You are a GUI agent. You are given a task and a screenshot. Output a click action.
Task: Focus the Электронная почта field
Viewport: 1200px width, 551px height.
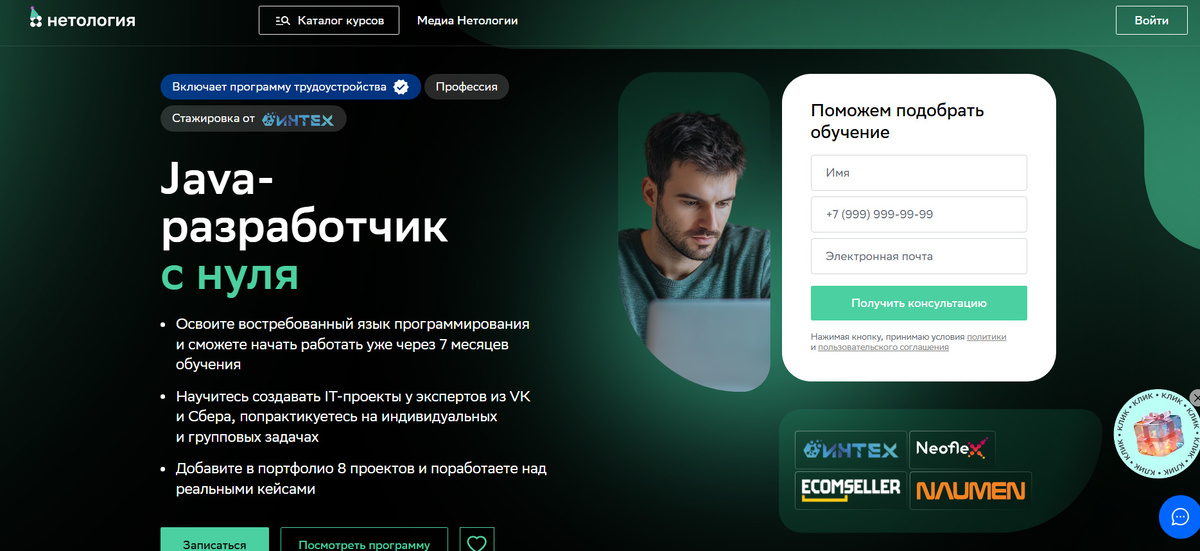tap(919, 256)
